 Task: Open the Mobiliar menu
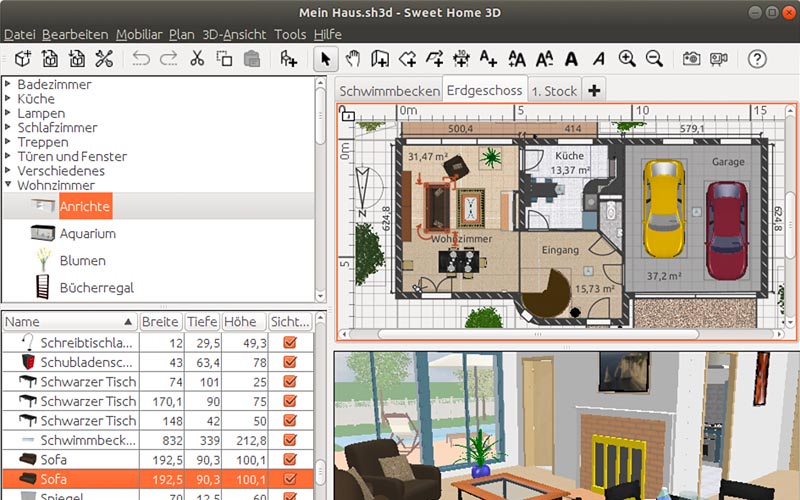139,34
